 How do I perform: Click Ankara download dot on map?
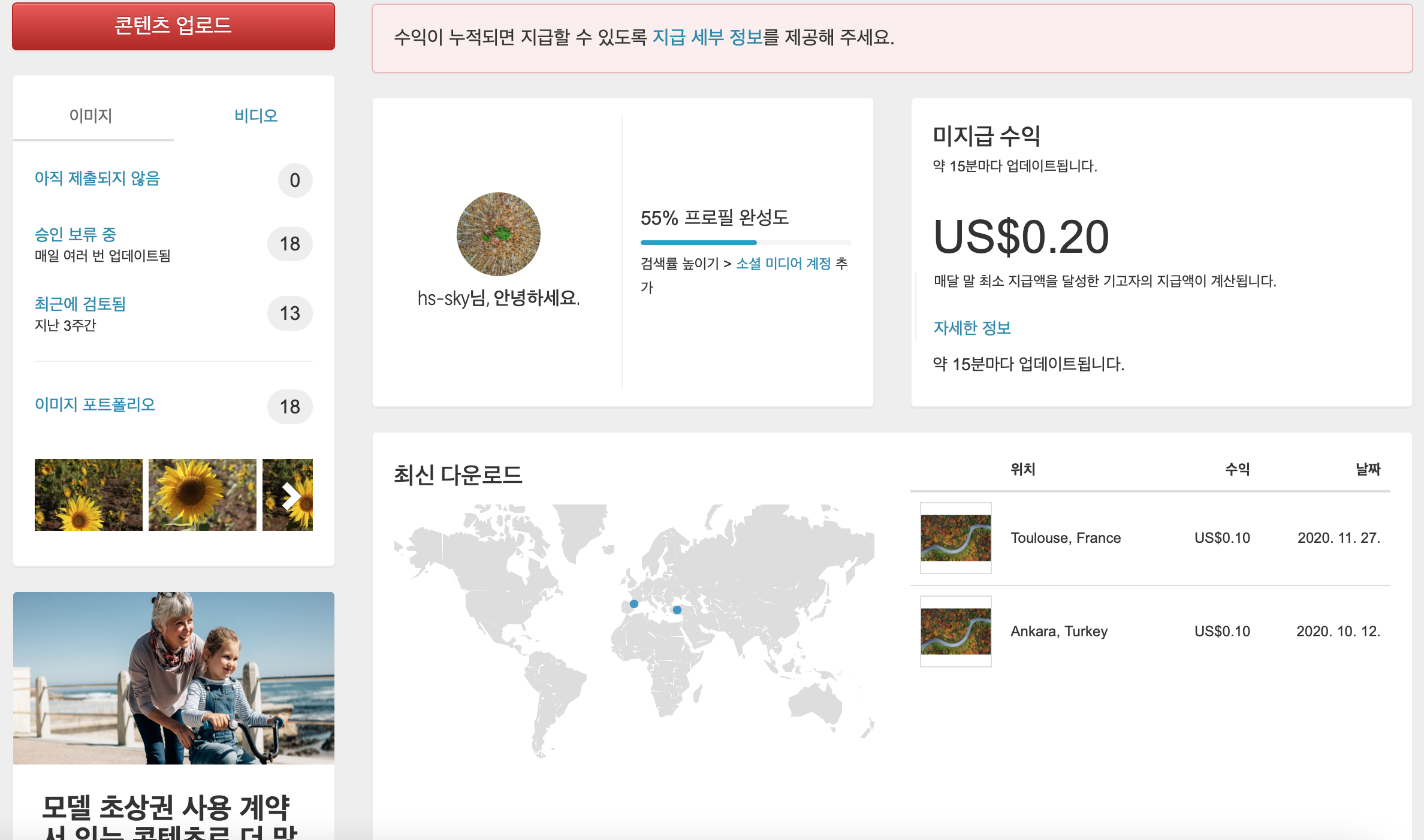[x=677, y=610]
